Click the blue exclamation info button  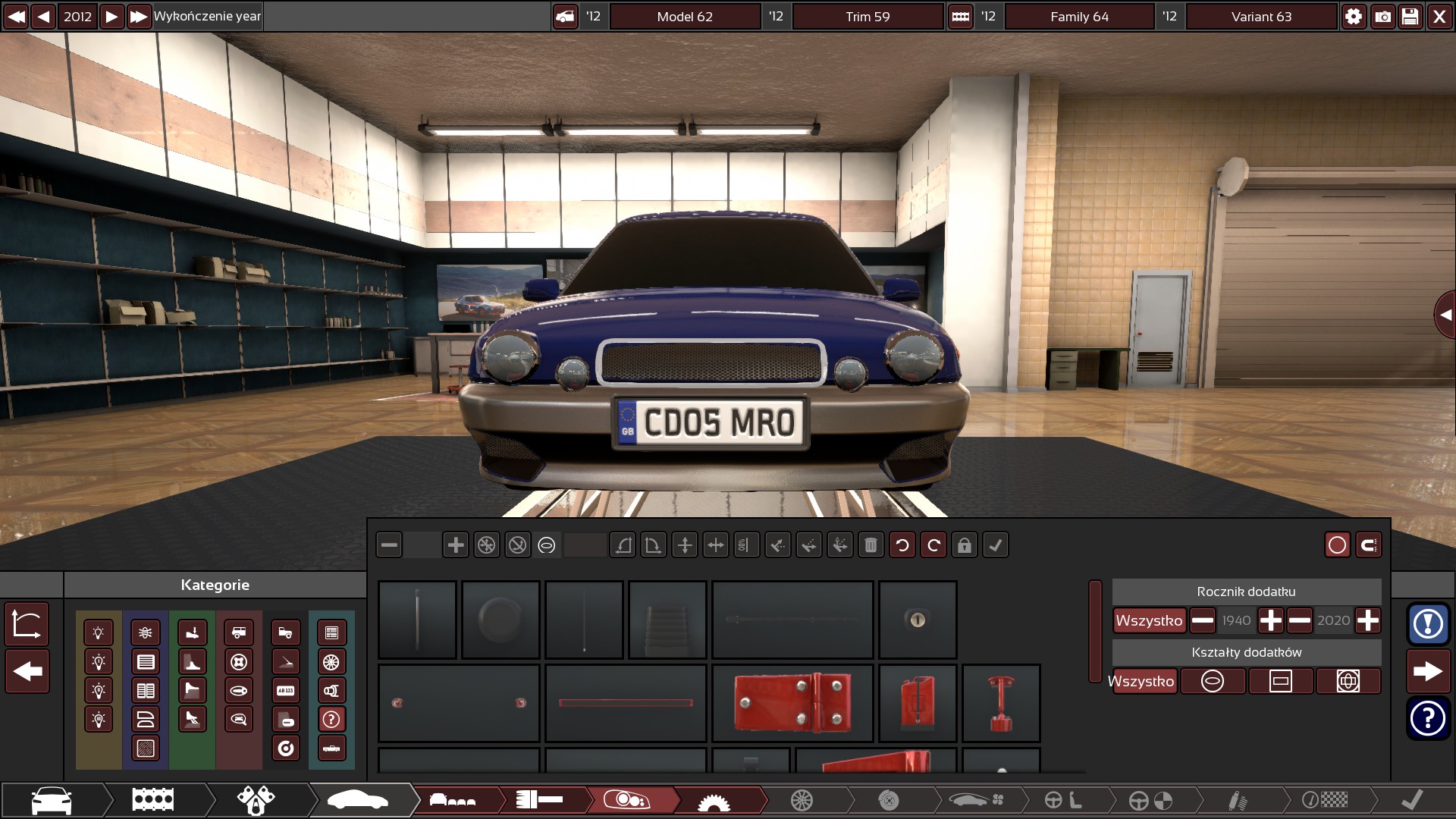1429,624
